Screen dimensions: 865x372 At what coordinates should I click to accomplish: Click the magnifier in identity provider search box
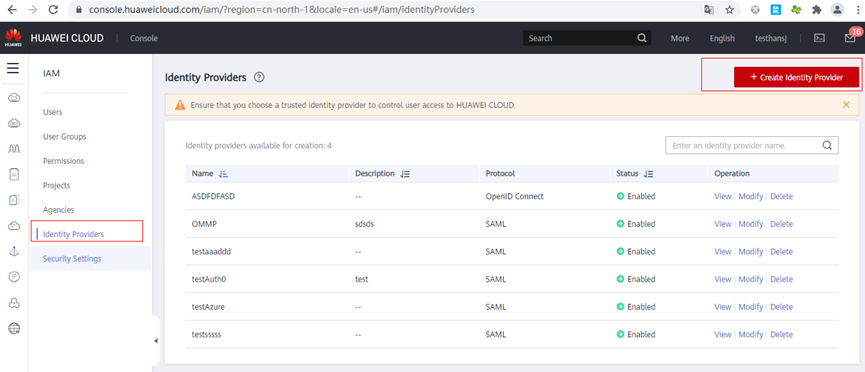(827, 146)
